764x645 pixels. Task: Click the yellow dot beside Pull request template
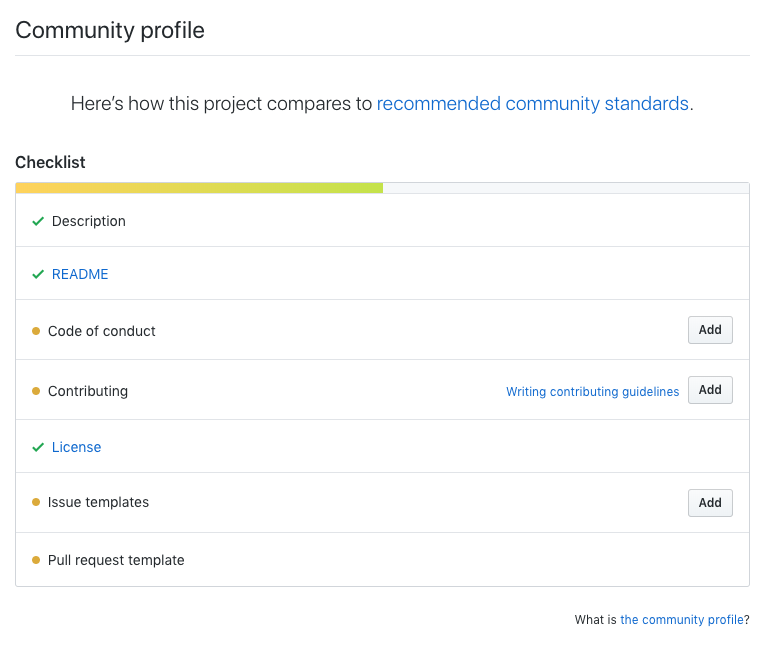coord(36,560)
